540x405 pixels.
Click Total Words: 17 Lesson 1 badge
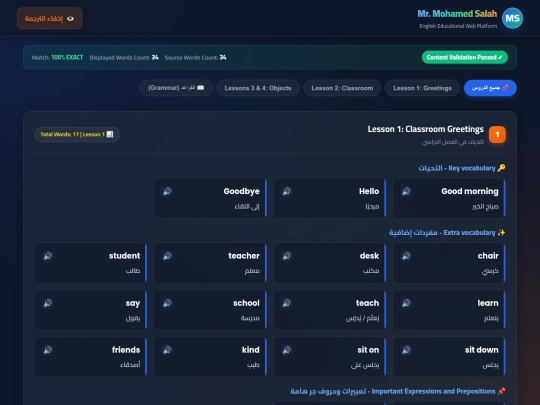[x=77, y=134]
